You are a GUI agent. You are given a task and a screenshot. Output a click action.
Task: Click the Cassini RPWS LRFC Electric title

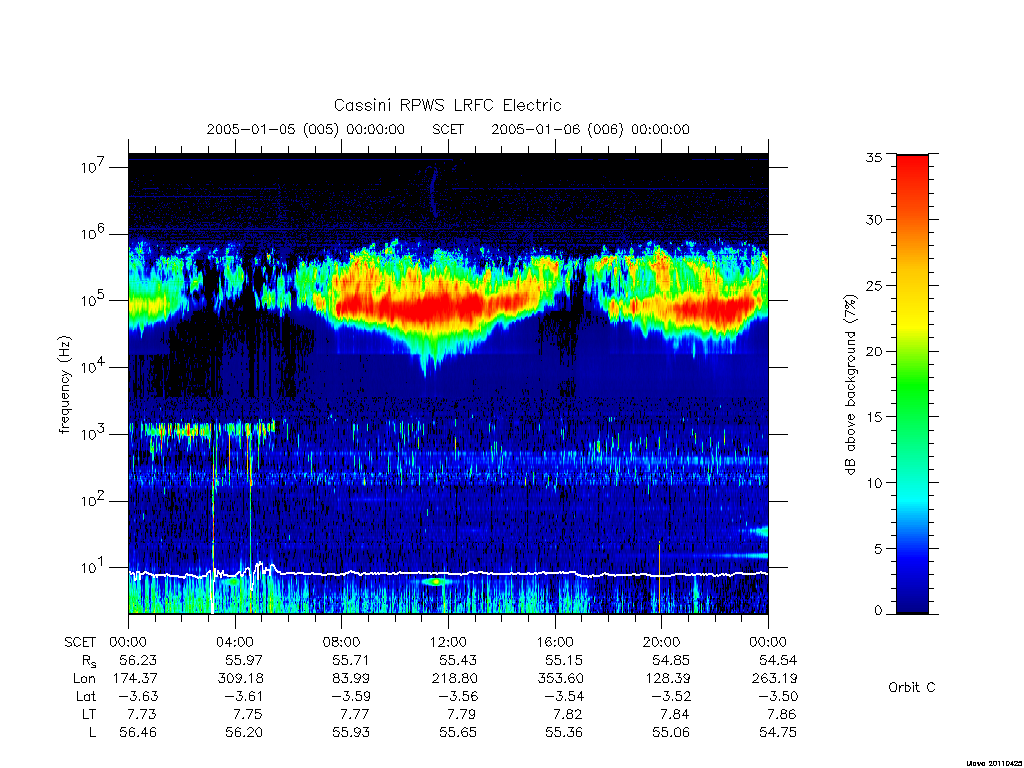[x=447, y=105]
